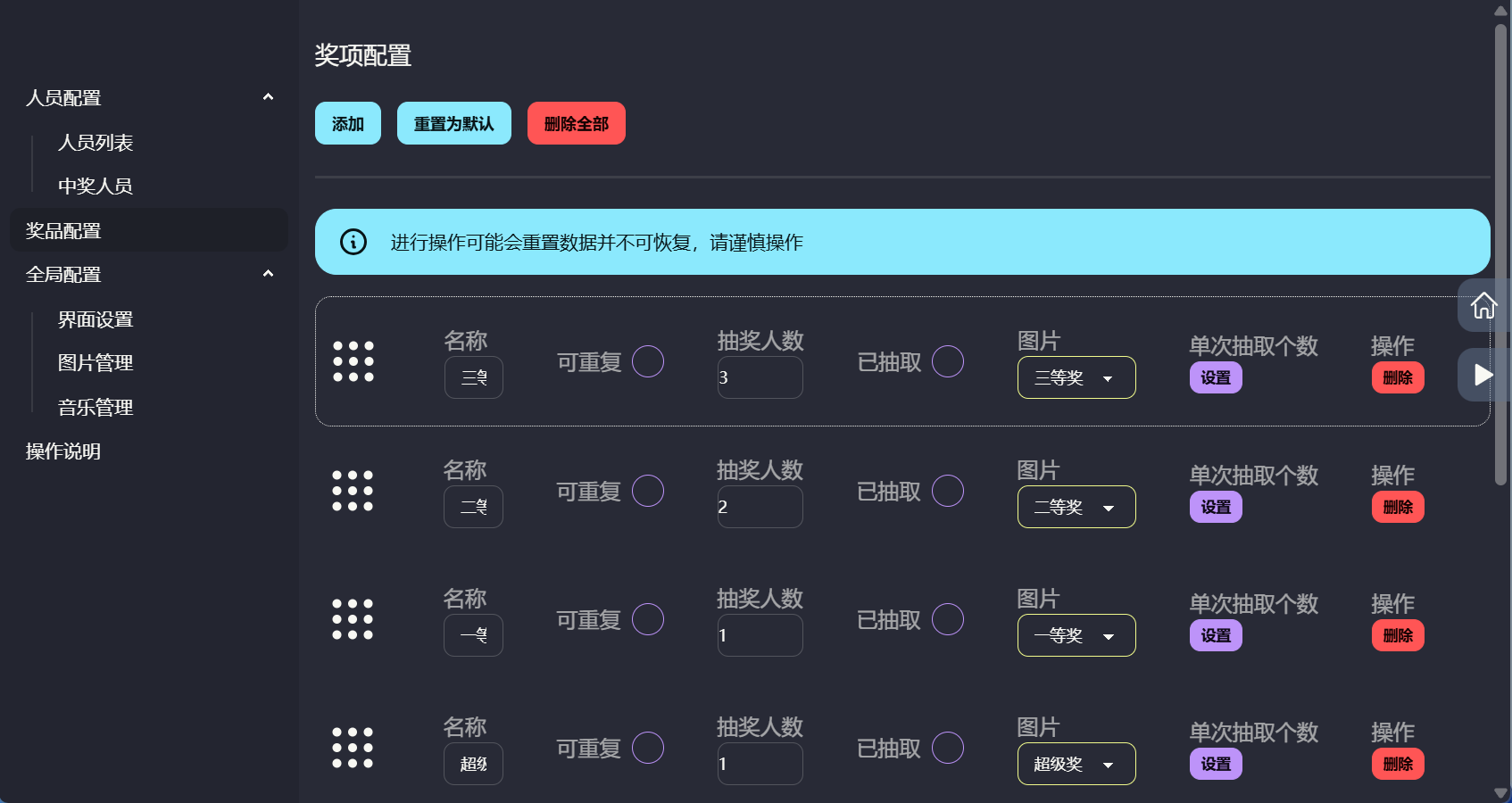Open the 三等奖 image dropdown
This screenshot has height=803, width=1512.
(x=1076, y=377)
